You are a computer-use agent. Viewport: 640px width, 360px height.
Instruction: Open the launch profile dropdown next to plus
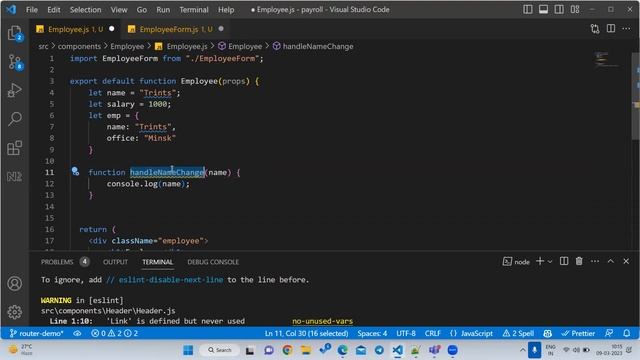[550, 262]
